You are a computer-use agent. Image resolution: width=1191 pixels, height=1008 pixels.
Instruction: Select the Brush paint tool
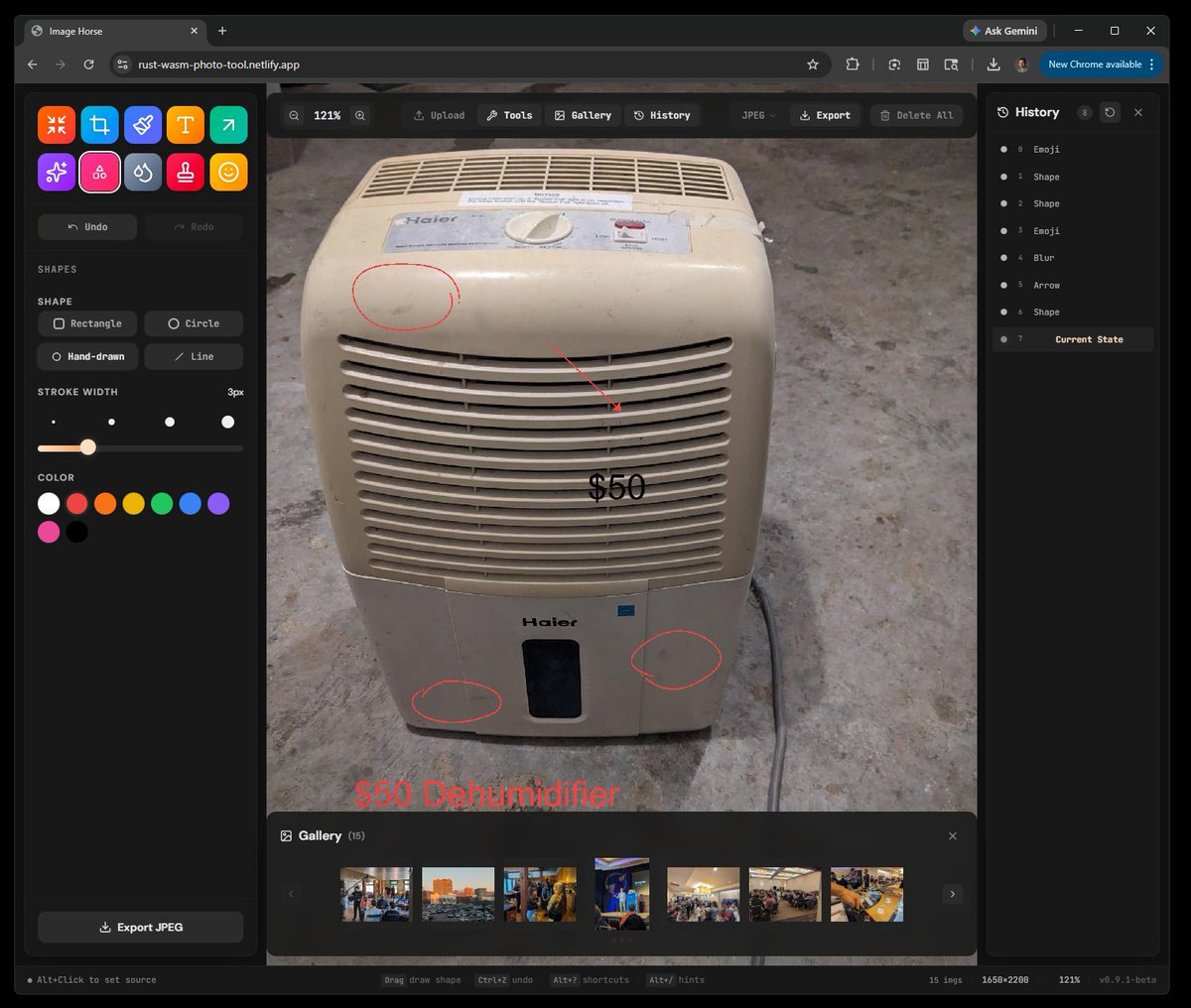(143, 125)
